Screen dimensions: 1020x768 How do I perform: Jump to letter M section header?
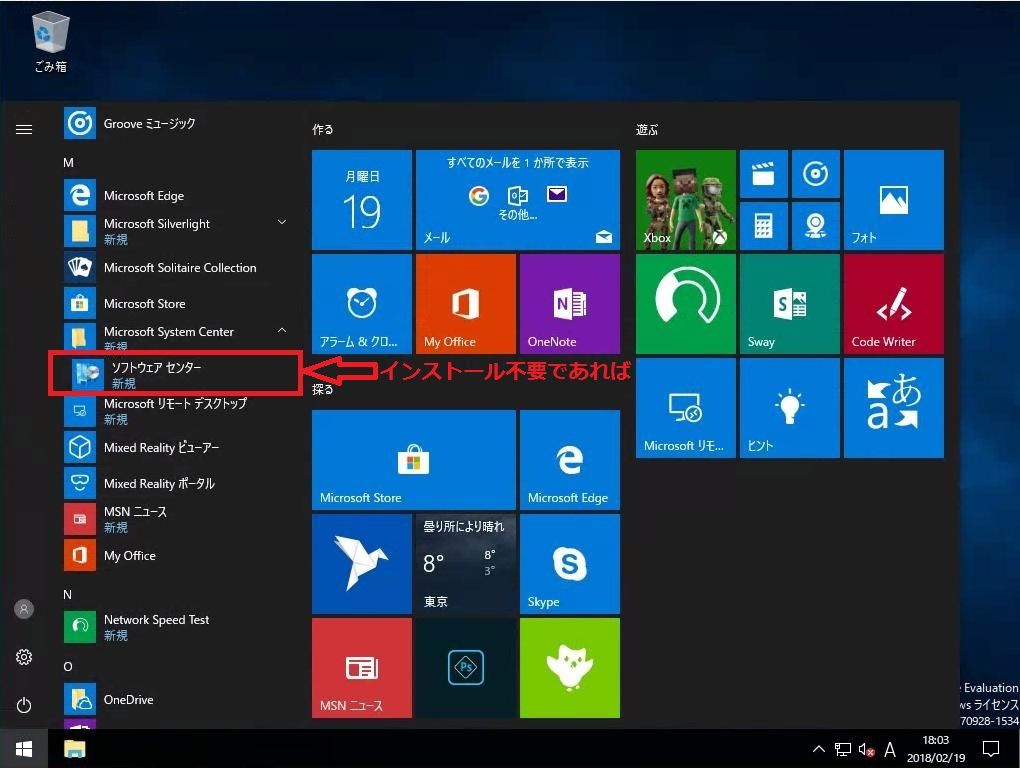coord(68,163)
